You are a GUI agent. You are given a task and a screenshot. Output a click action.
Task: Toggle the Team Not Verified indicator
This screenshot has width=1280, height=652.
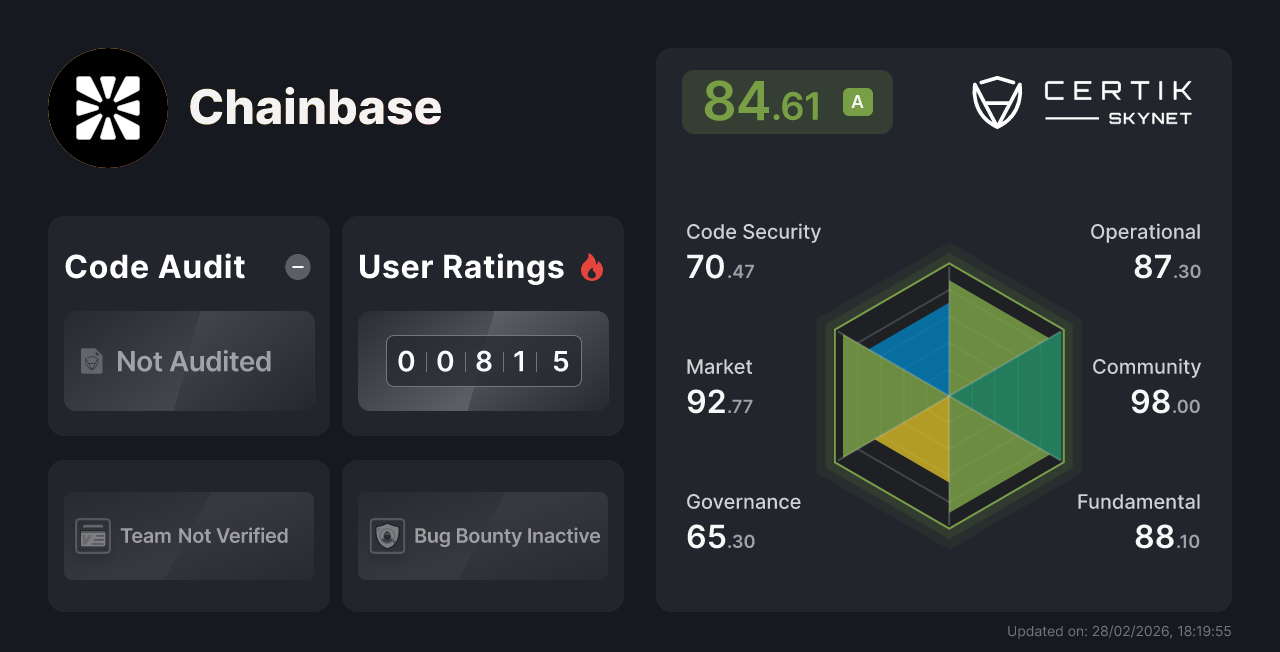188,536
